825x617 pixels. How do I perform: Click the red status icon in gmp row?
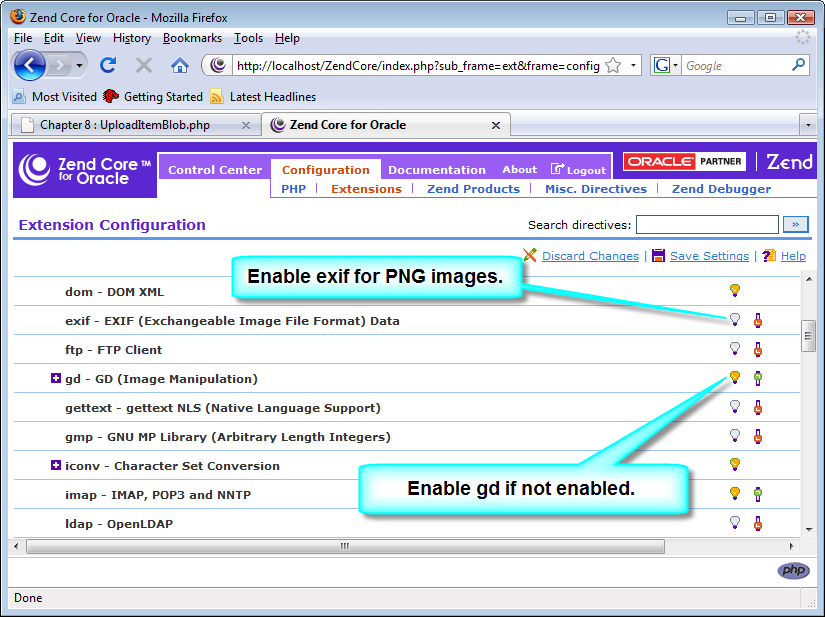point(758,436)
